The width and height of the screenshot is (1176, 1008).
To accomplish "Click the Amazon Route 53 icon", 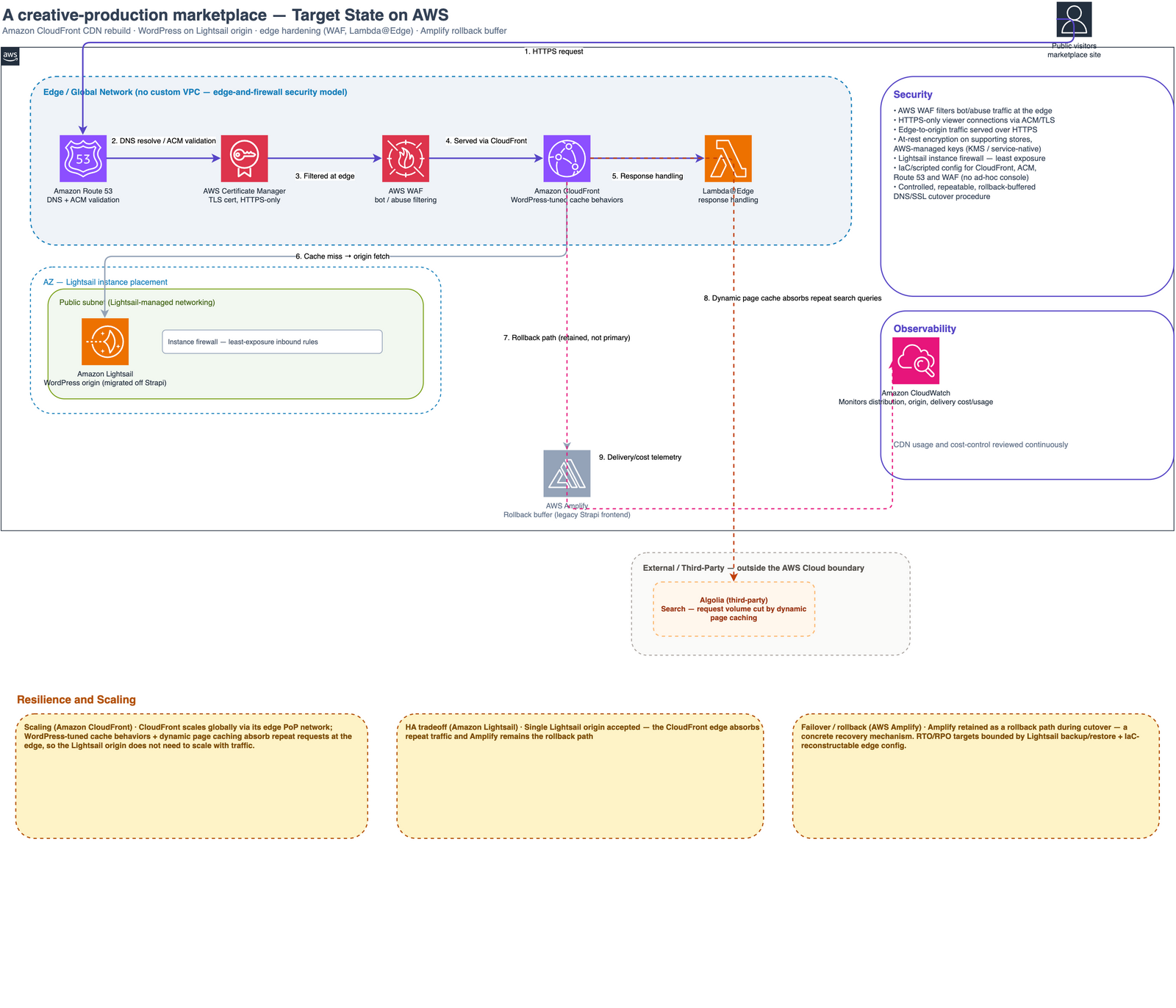I will (x=83, y=159).
